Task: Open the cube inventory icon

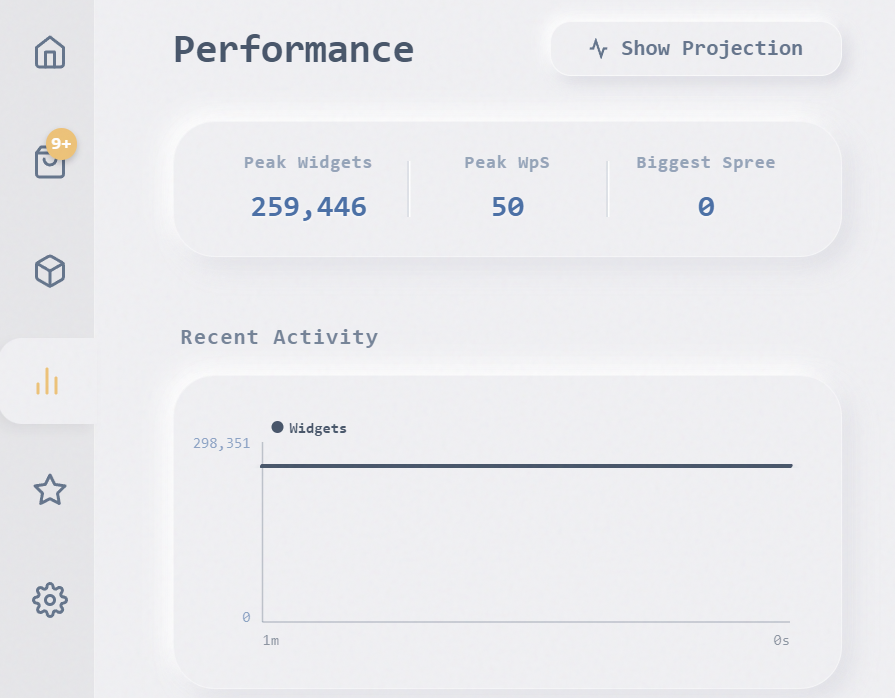Action: (50, 271)
